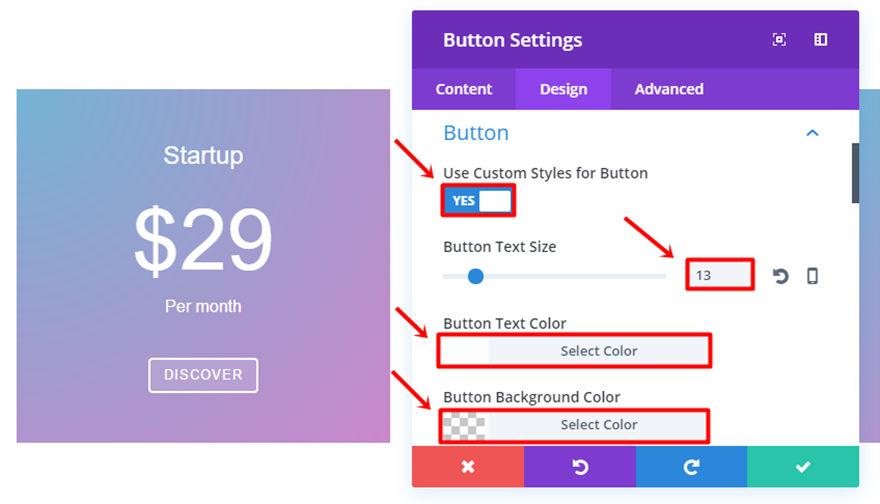Image resolution: width=880 pixels, height=504 pixels.
Task: Click the DISCOVER button on pricing card
Action: click(x=203, y=375)
